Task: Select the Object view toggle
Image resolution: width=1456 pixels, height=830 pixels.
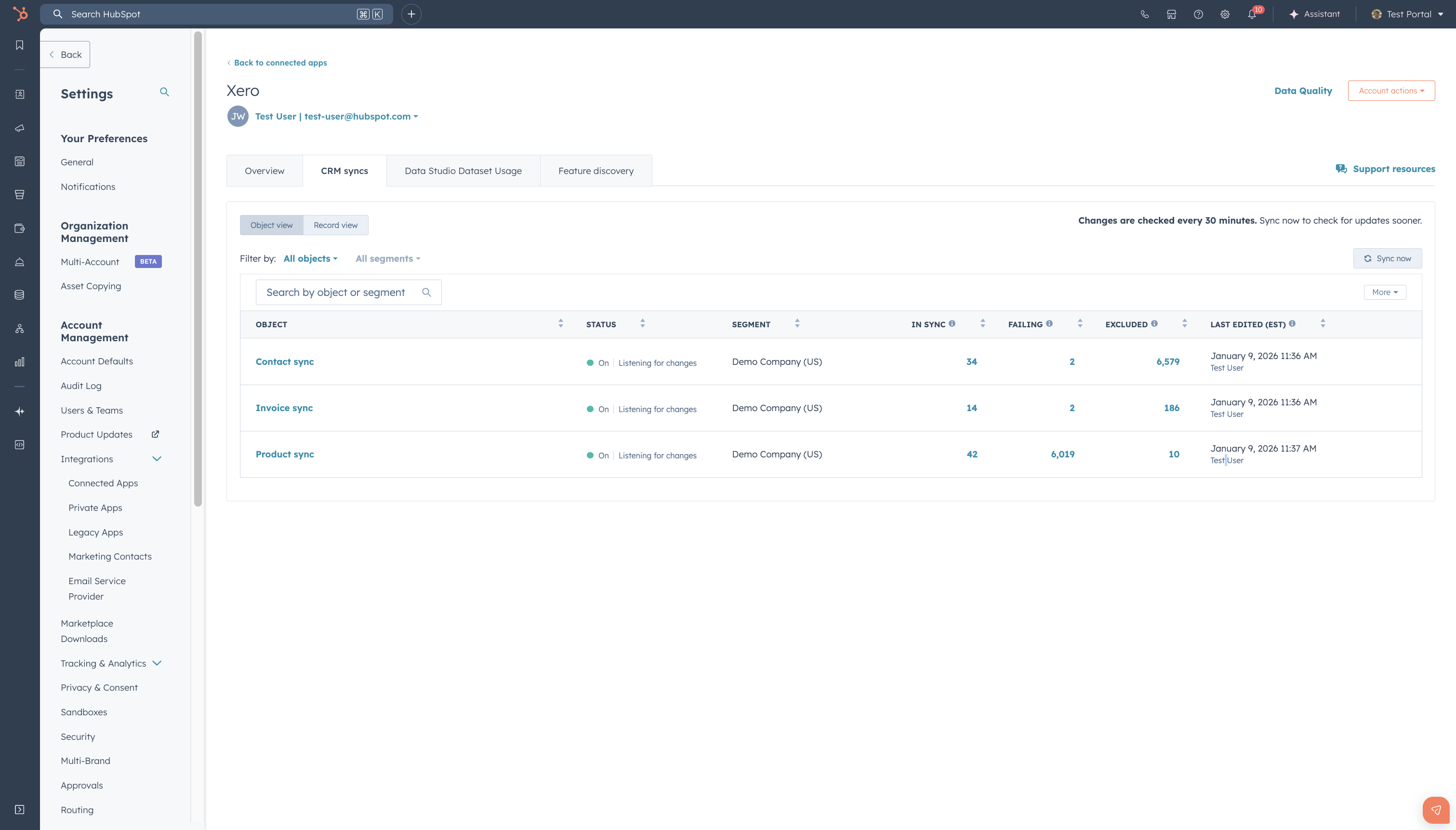Action: (x=272, y=225)
